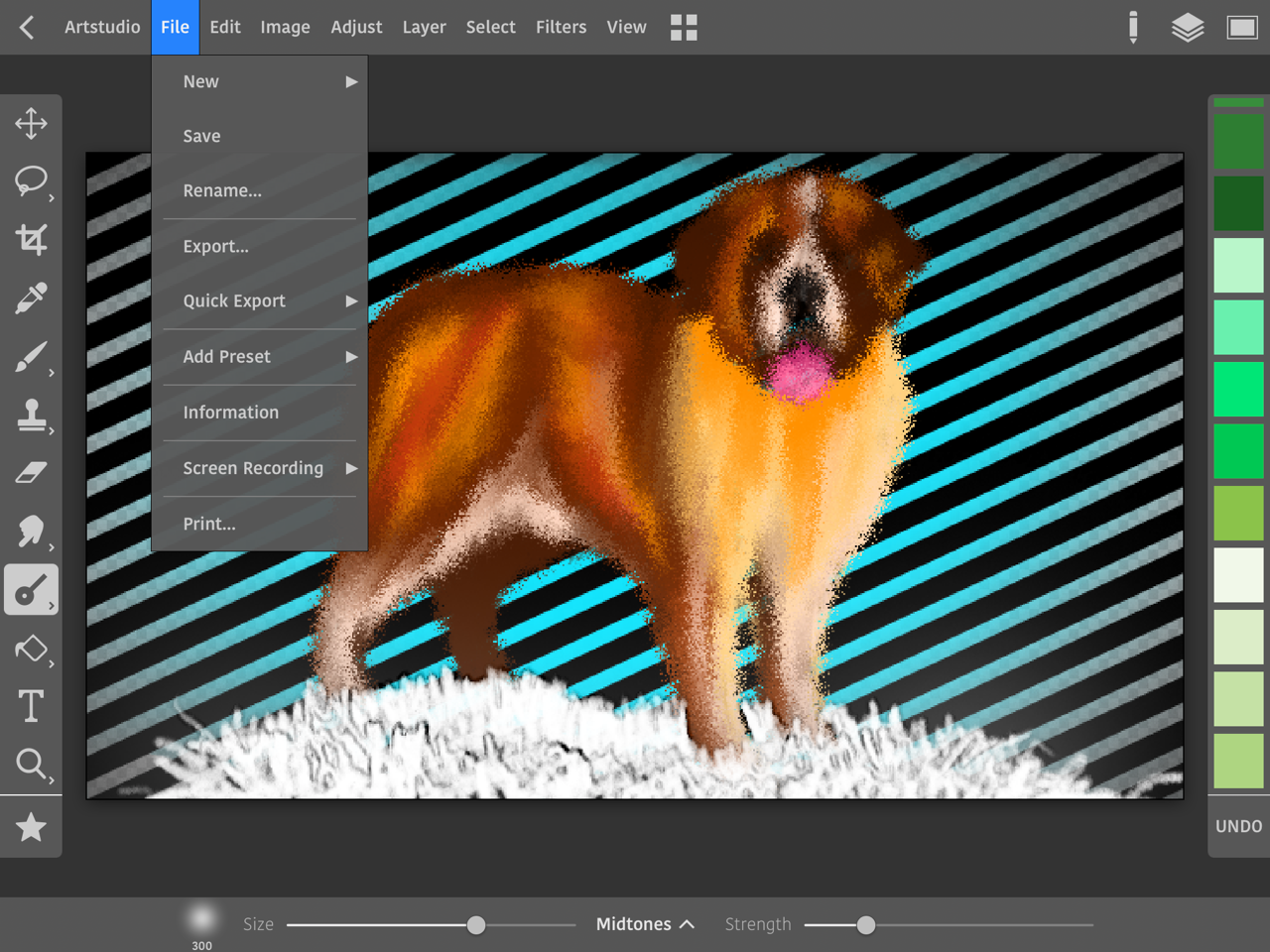Screen dimensions: 1270x952
Task: Select the Paint Brush tool
Action: tap(31, 357)
